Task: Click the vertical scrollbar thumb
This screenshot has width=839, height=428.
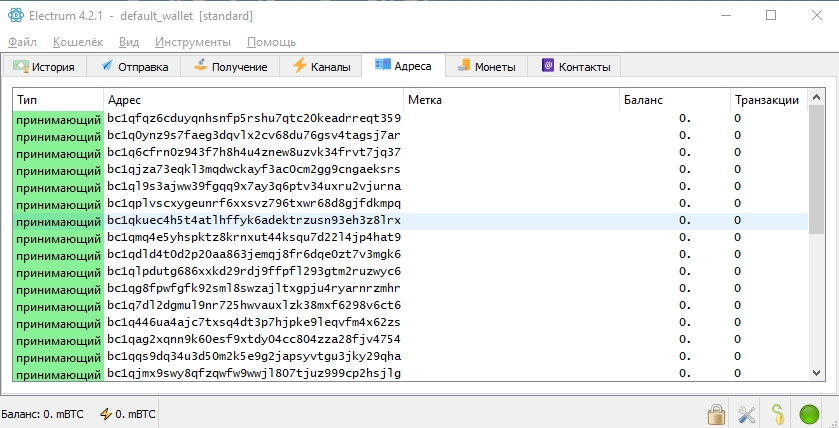Action: (817, 170)
